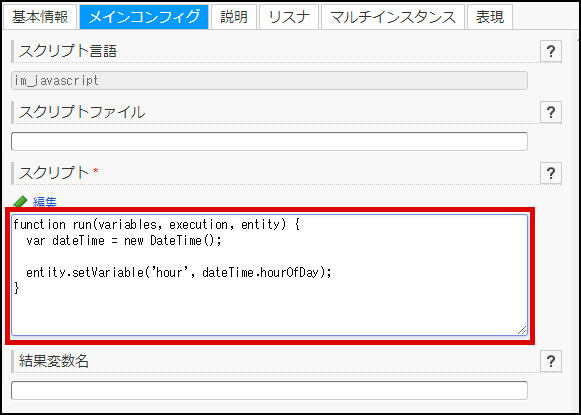The height and width of the screenshot is (415, 581).
Task: Open the 基本情報 tab
Action: tap(40, 17)
